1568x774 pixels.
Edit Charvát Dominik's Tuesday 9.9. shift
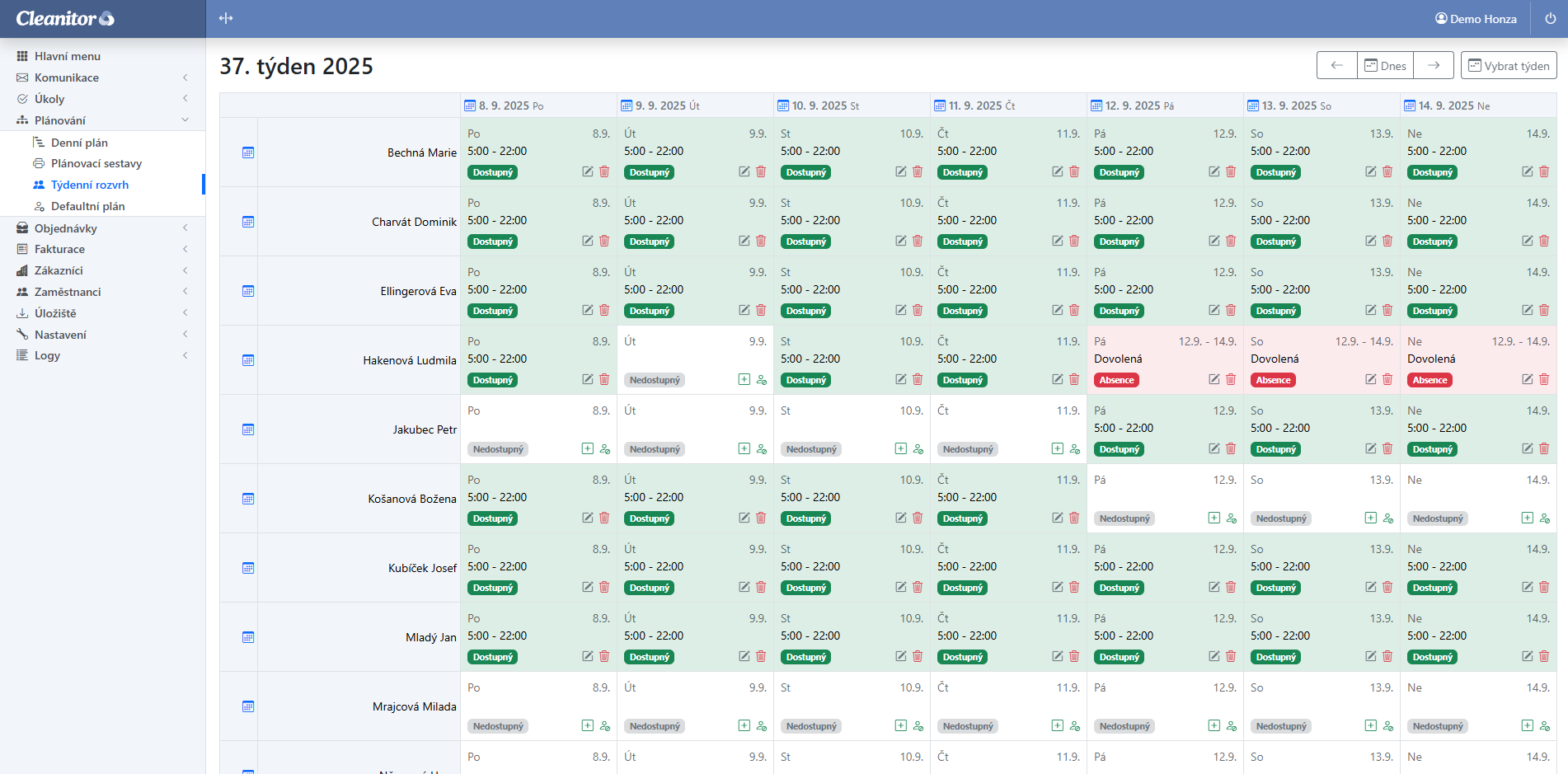(x=744, y=241)
